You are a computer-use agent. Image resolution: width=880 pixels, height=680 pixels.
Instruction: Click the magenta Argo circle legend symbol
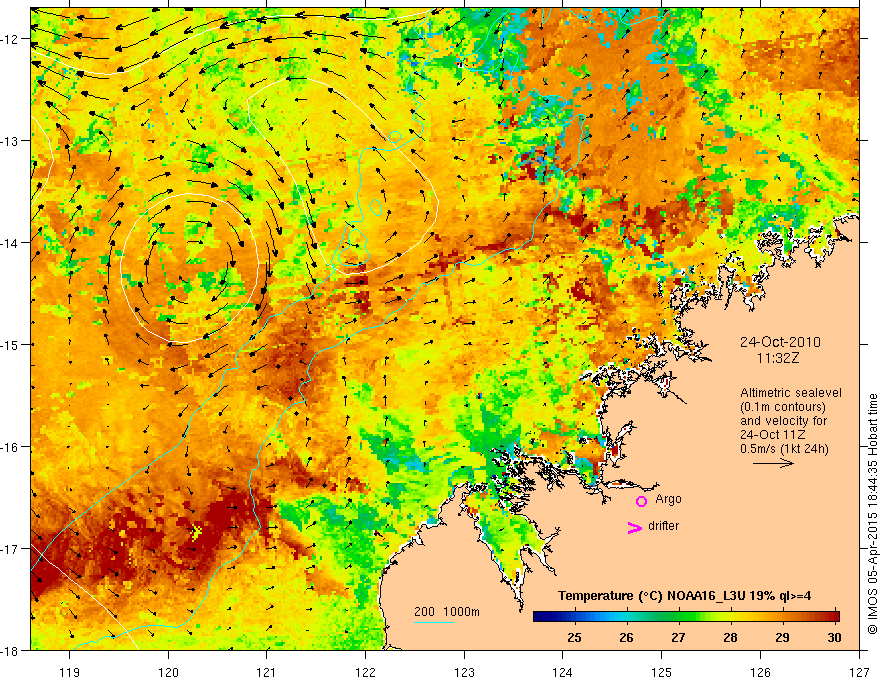click(641, 501)
